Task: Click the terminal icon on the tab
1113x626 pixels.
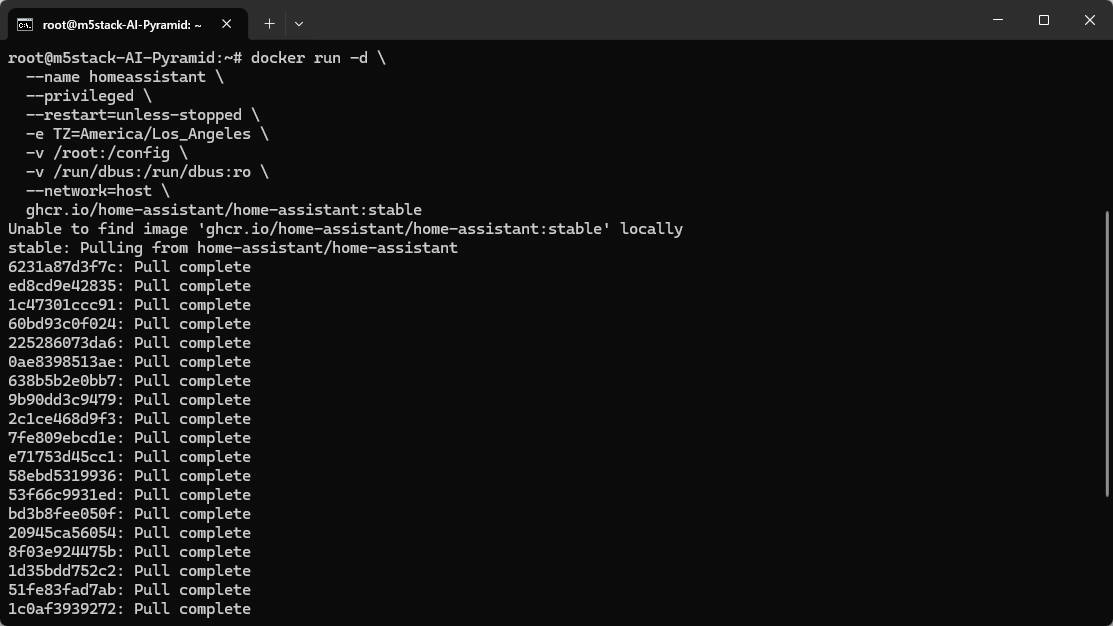Action: [25, 24]
